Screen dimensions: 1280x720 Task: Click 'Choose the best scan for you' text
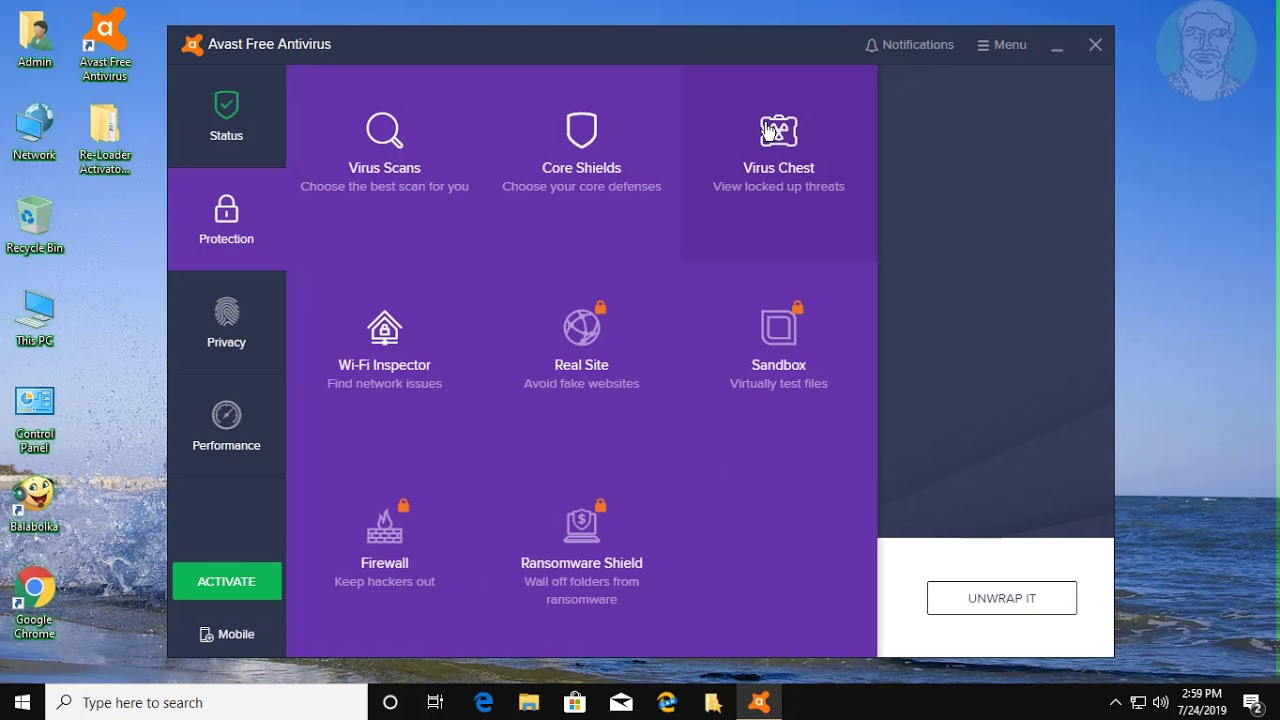[384, 186]
